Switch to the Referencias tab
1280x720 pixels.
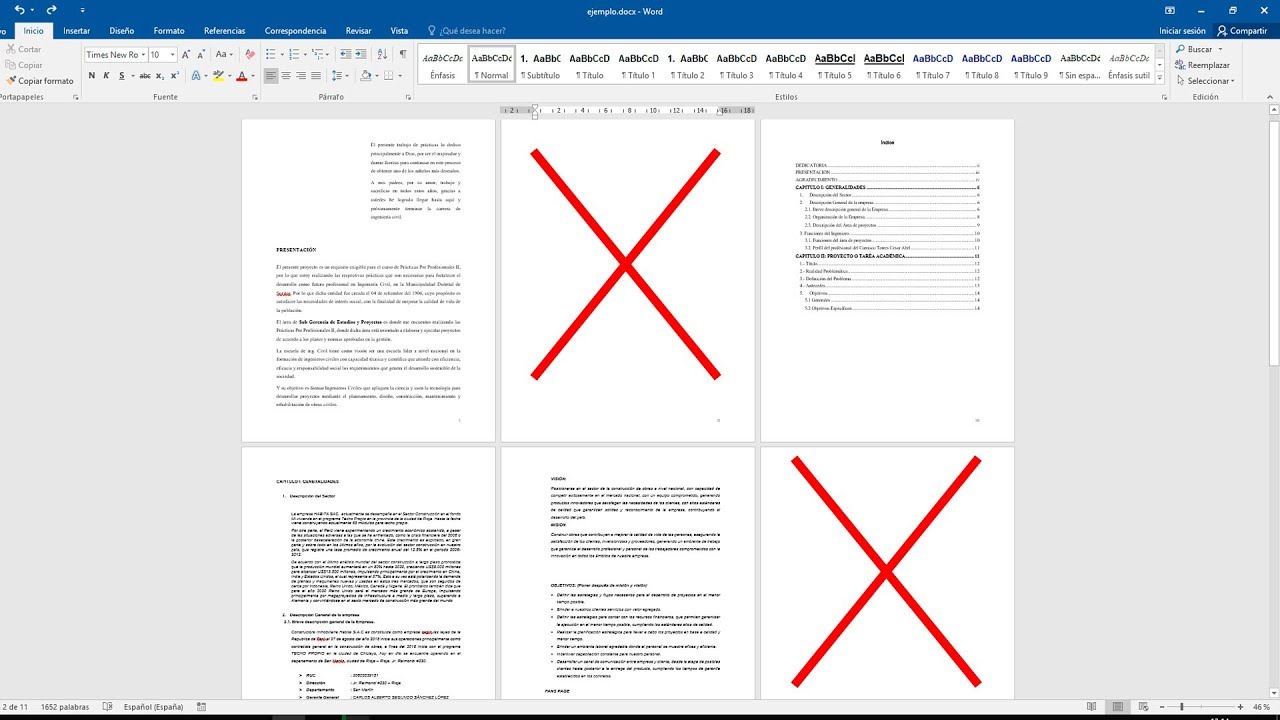coord(225,31)
